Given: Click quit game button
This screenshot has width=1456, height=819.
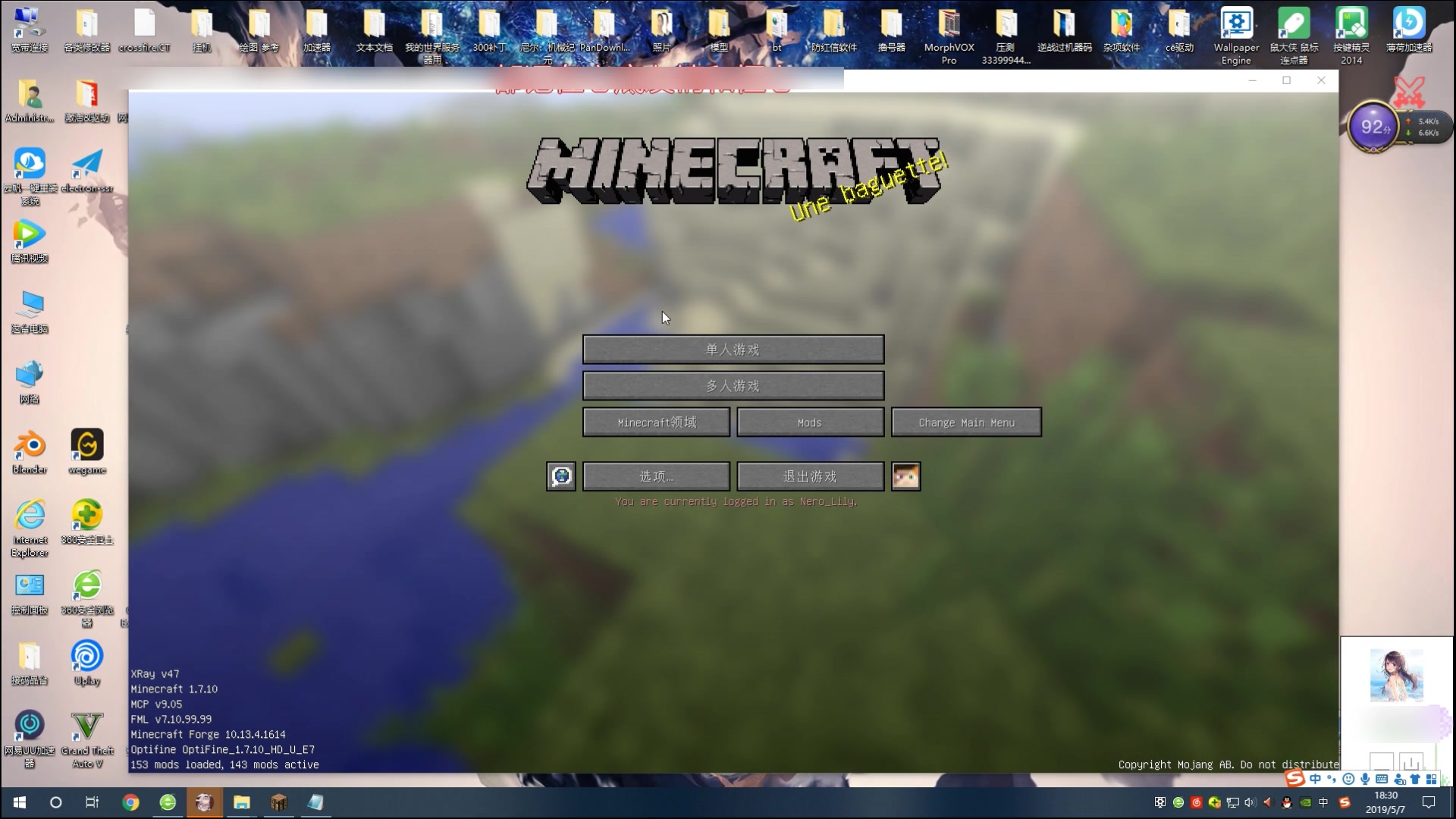Looking at the screenshot, I should pyautogui.click(x=810, y=475).
